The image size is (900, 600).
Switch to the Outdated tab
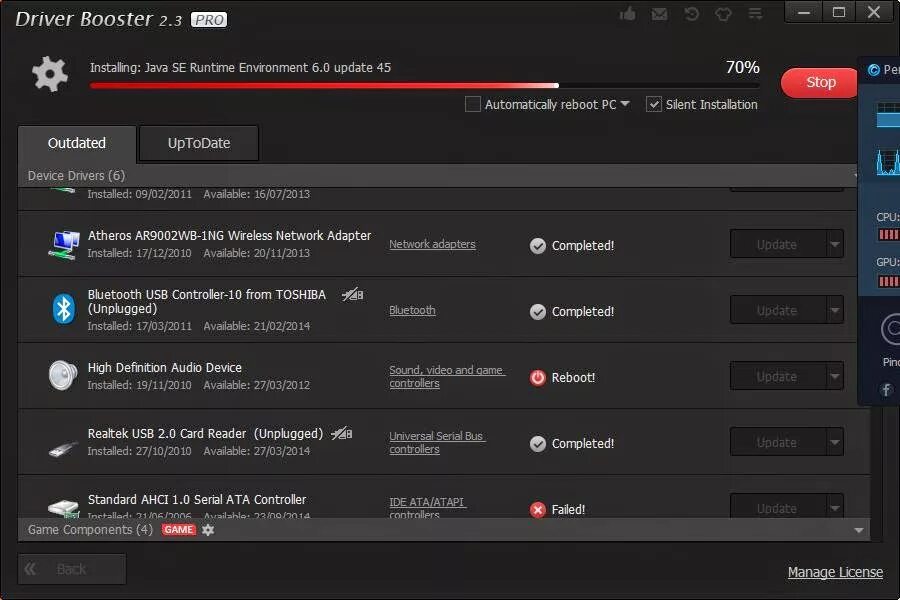(77, 144)
